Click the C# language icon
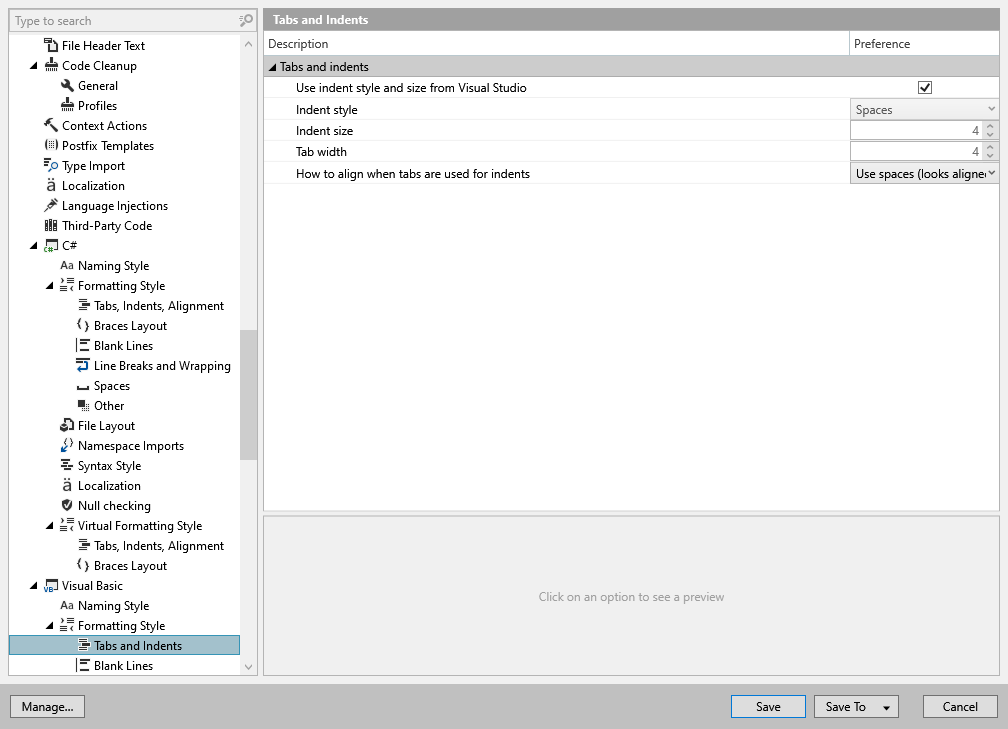 click(x=54, y=245)
